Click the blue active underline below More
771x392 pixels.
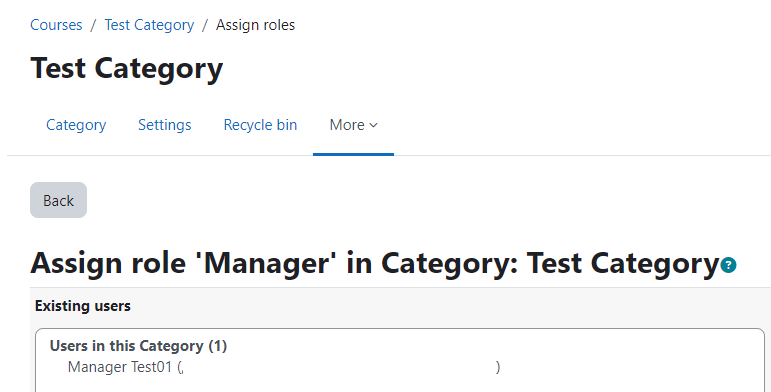pos(353,154)
